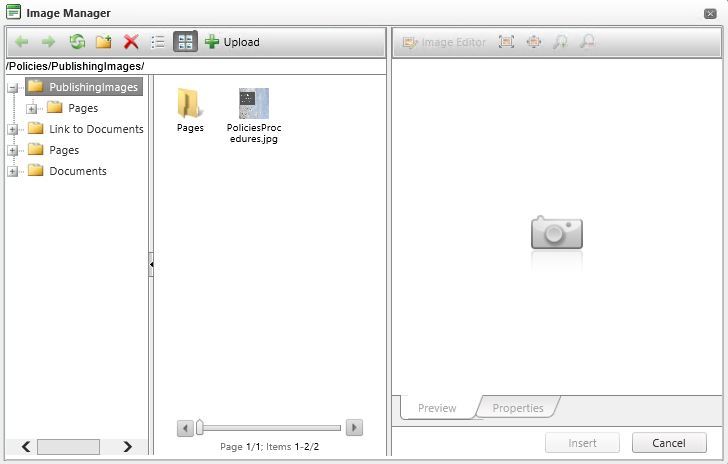The image size is (728, 464).
Task: Switch to thumbnails view mode
Action: (185, 42)
